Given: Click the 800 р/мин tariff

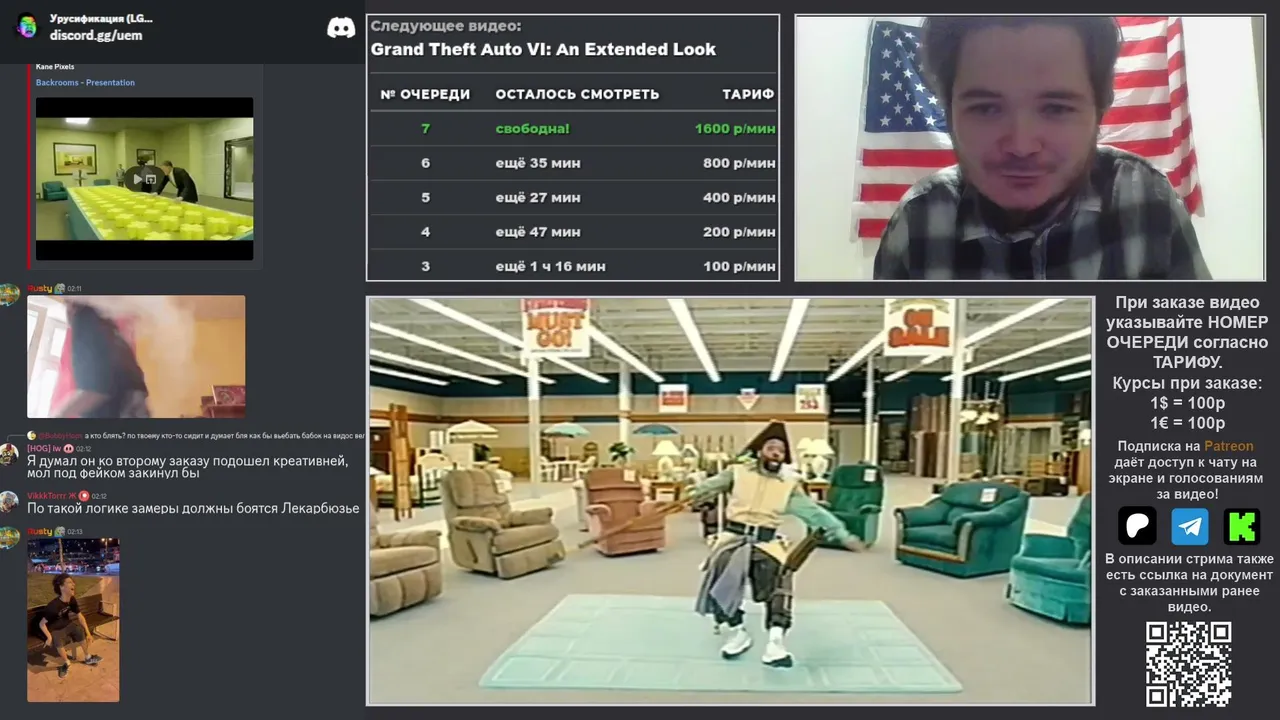Looking at the screenshot, I should [739, 163].
